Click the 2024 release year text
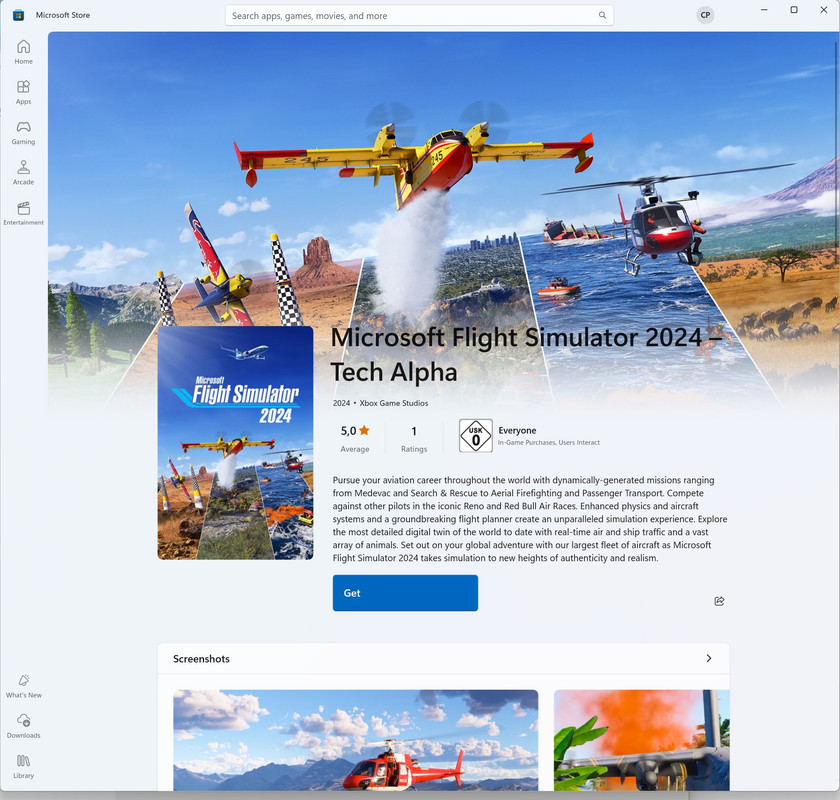840x800 pixels. (x=341, y=403)
